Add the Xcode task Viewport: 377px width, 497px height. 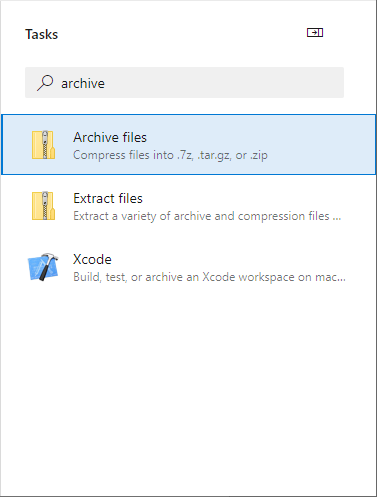pyautogui.click(x=188, y=267)
